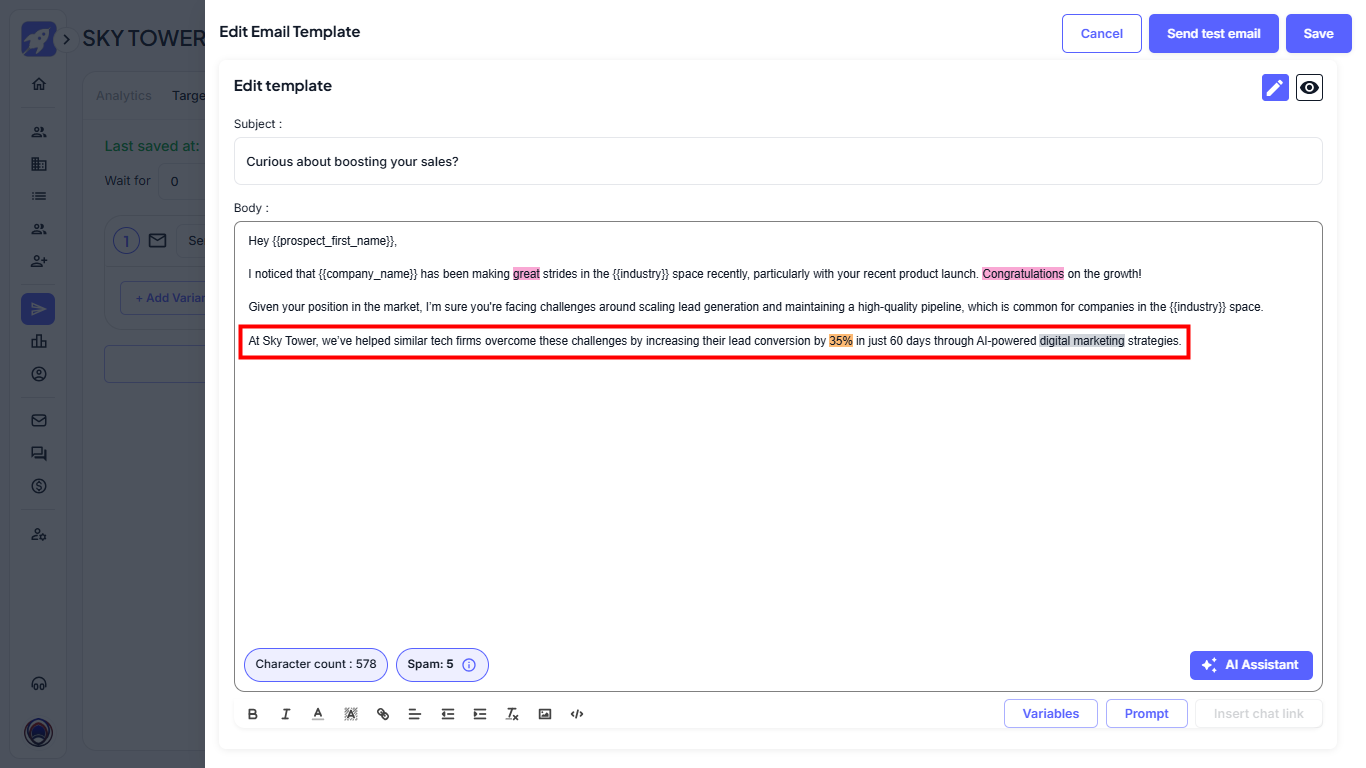Image resolution: width=1366 pixels, height=768 pixels.
Task: Insert a hyperlink using the link icon
Action: point(383,714)
